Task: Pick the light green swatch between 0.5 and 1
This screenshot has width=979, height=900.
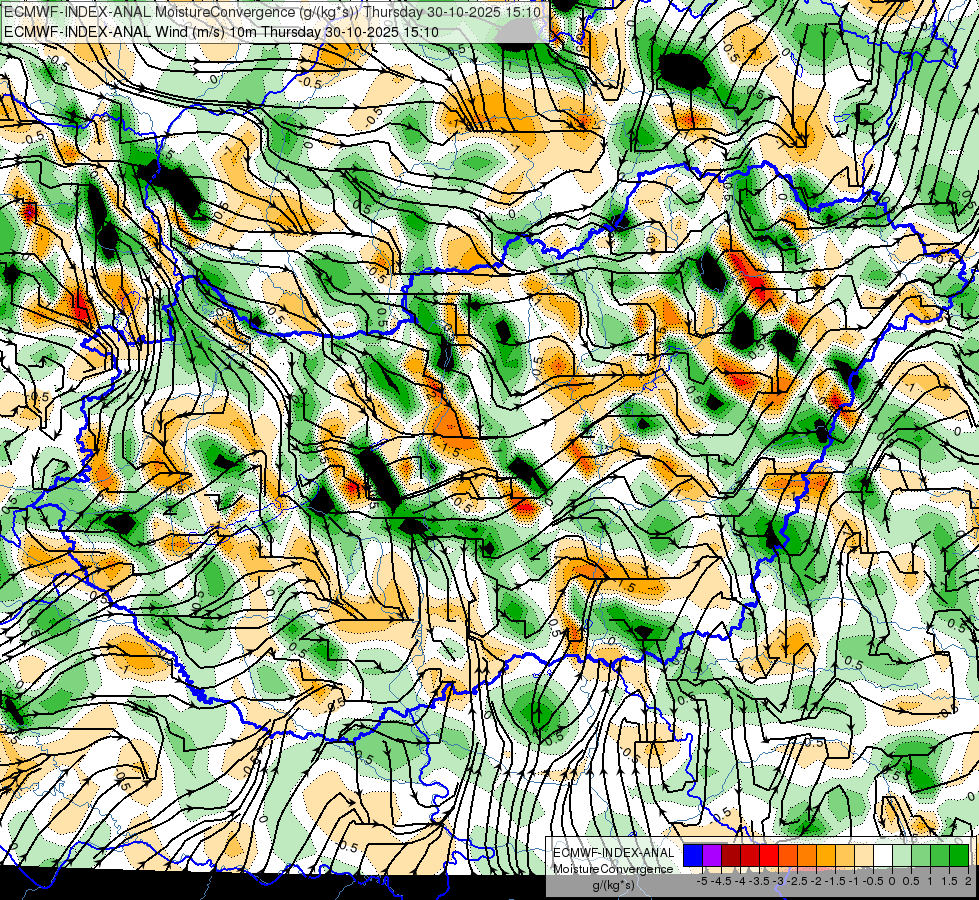Action: click(x=921, y=856)
